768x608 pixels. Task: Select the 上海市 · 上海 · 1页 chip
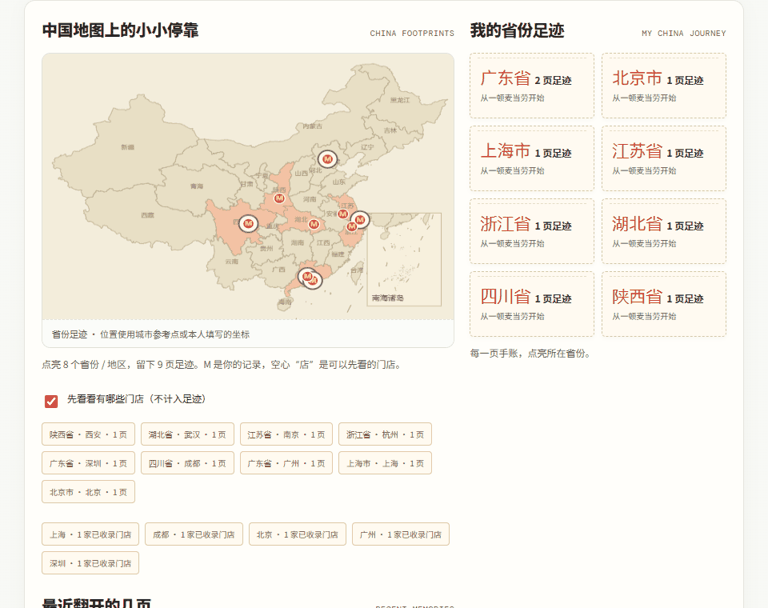click(385, 463)
